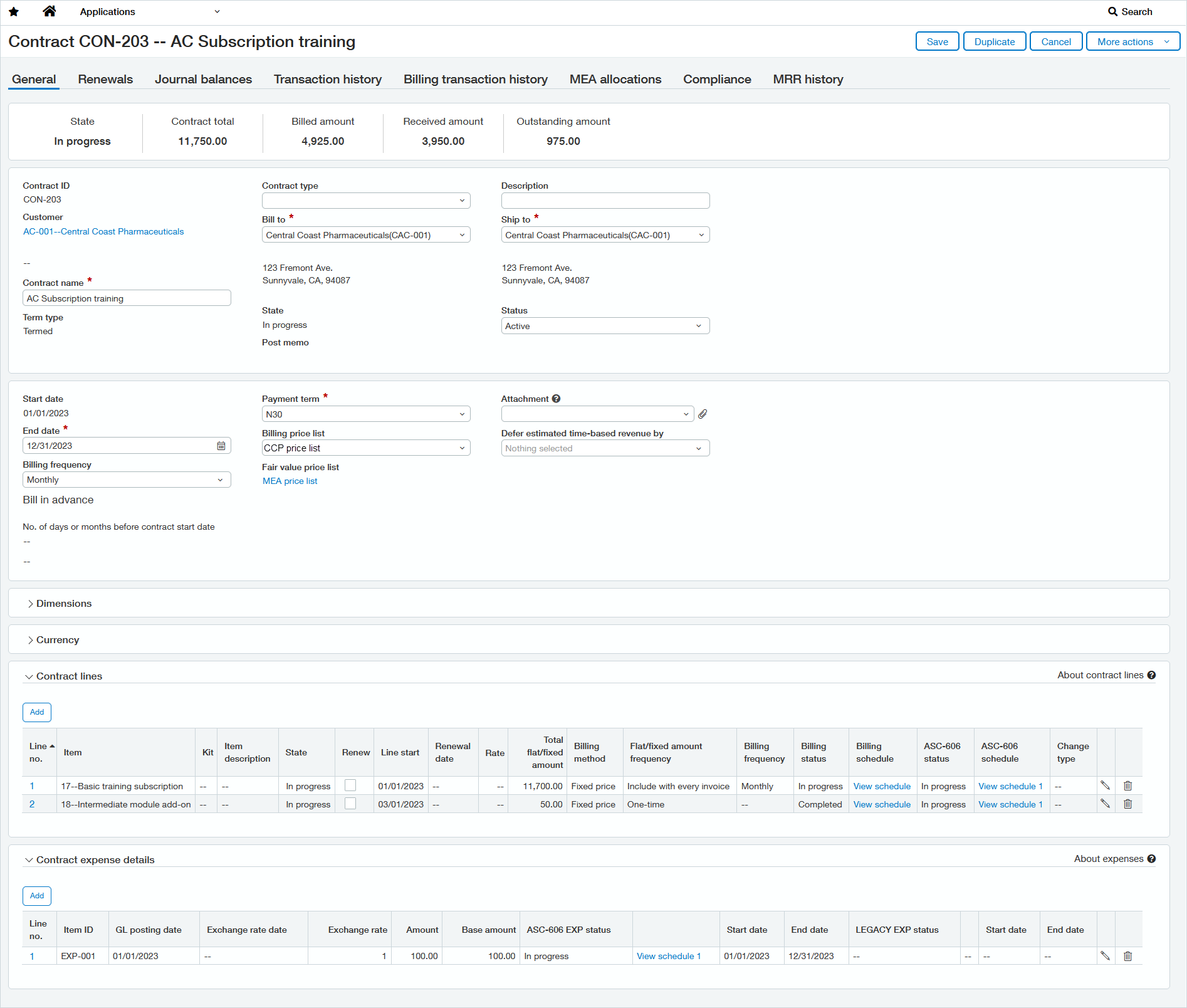Open the Billing frequency dropdown showing Monthly
This screenshot has width=1187, height=1008.
coord(126,479)
